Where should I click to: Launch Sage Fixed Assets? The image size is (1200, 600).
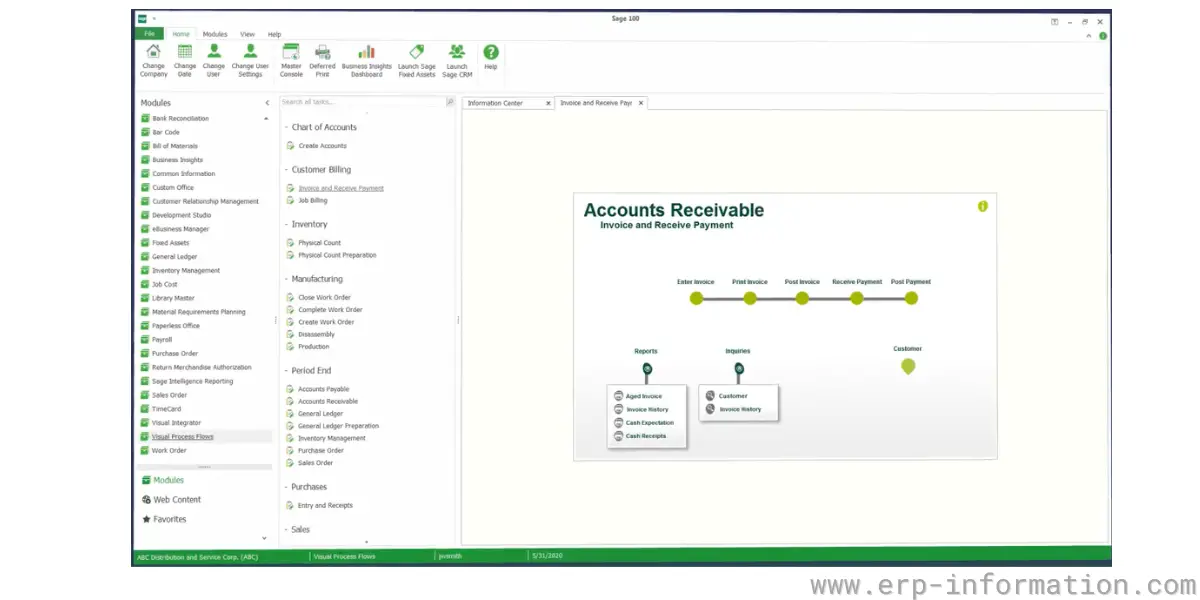pos(417,60)
